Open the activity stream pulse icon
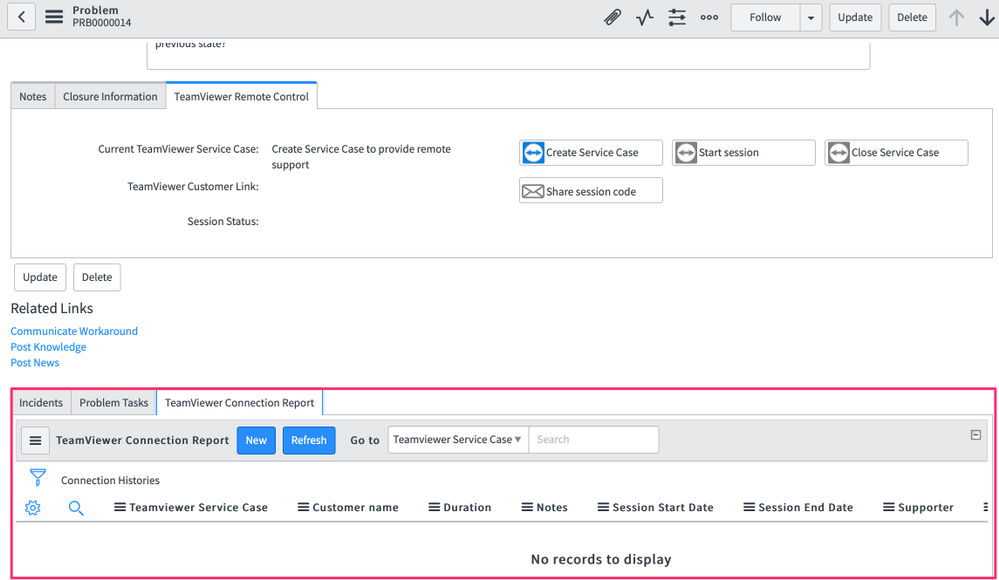Image resolution: width=999 pixels, height=580 pixels. tap(645, 17)
